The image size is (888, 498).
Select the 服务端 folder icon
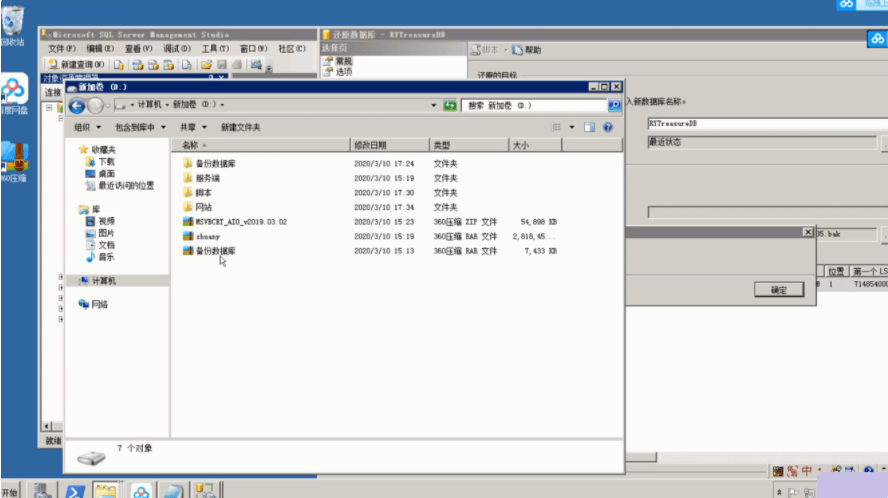coord(188,178)
